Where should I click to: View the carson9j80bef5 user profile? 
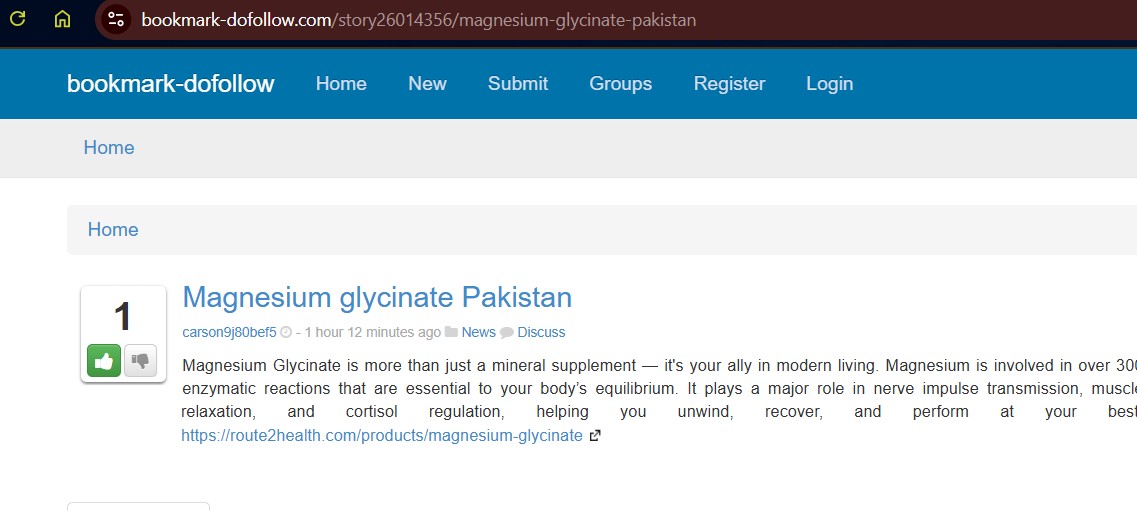tap(229, 332)
